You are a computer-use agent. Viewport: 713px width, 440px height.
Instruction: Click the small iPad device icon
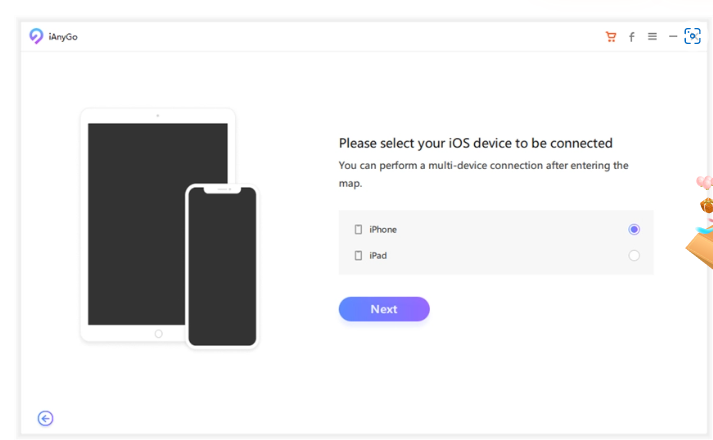point(358,256)
